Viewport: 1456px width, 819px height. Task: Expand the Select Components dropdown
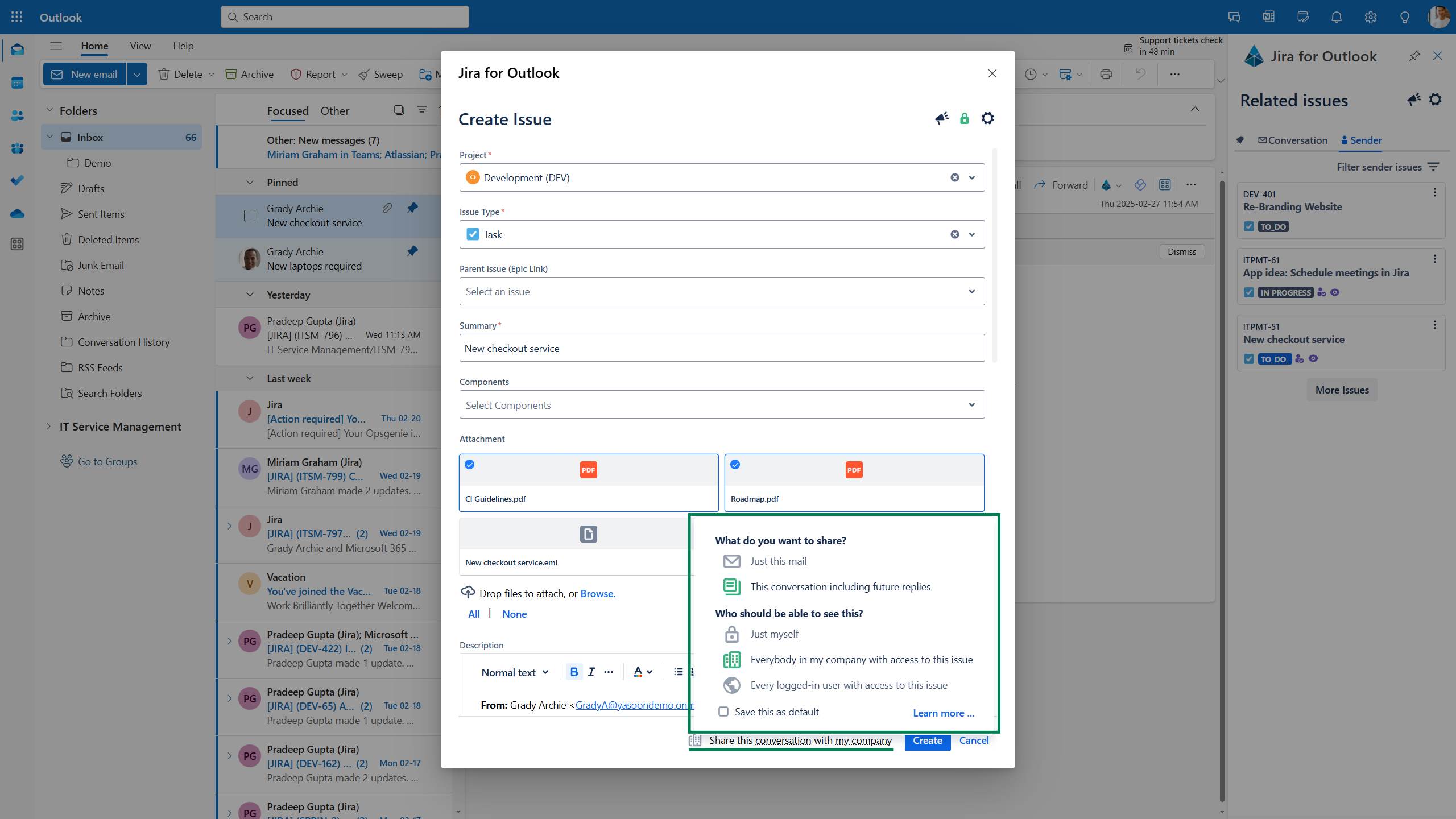(972, 405)
